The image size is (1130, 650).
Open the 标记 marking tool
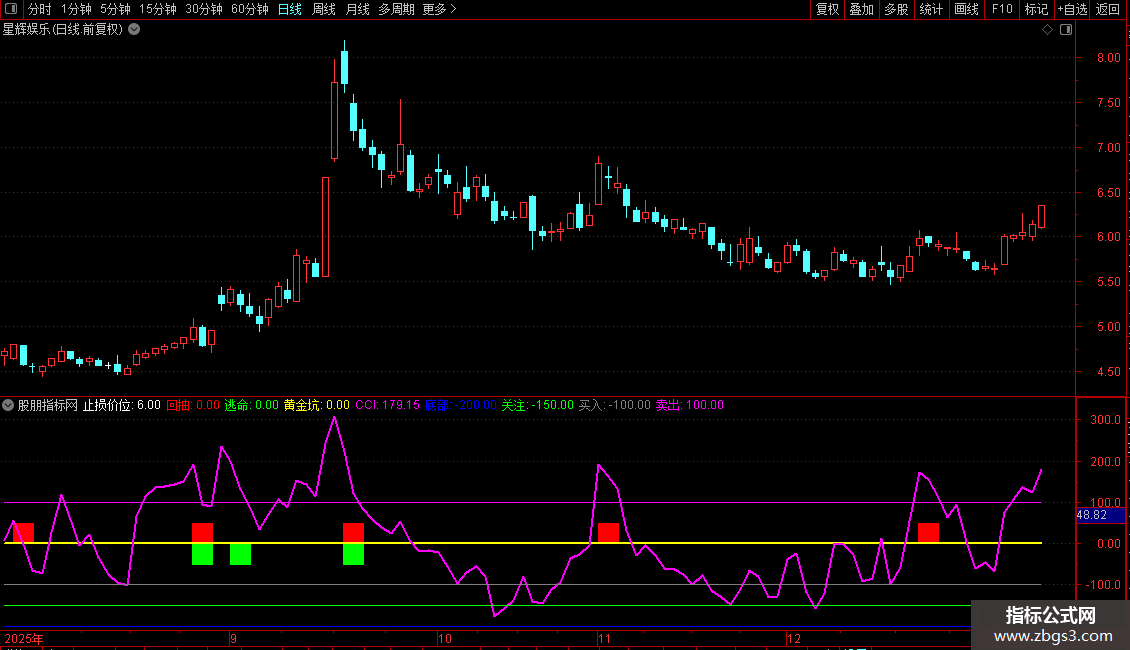tap(1036, 10)
